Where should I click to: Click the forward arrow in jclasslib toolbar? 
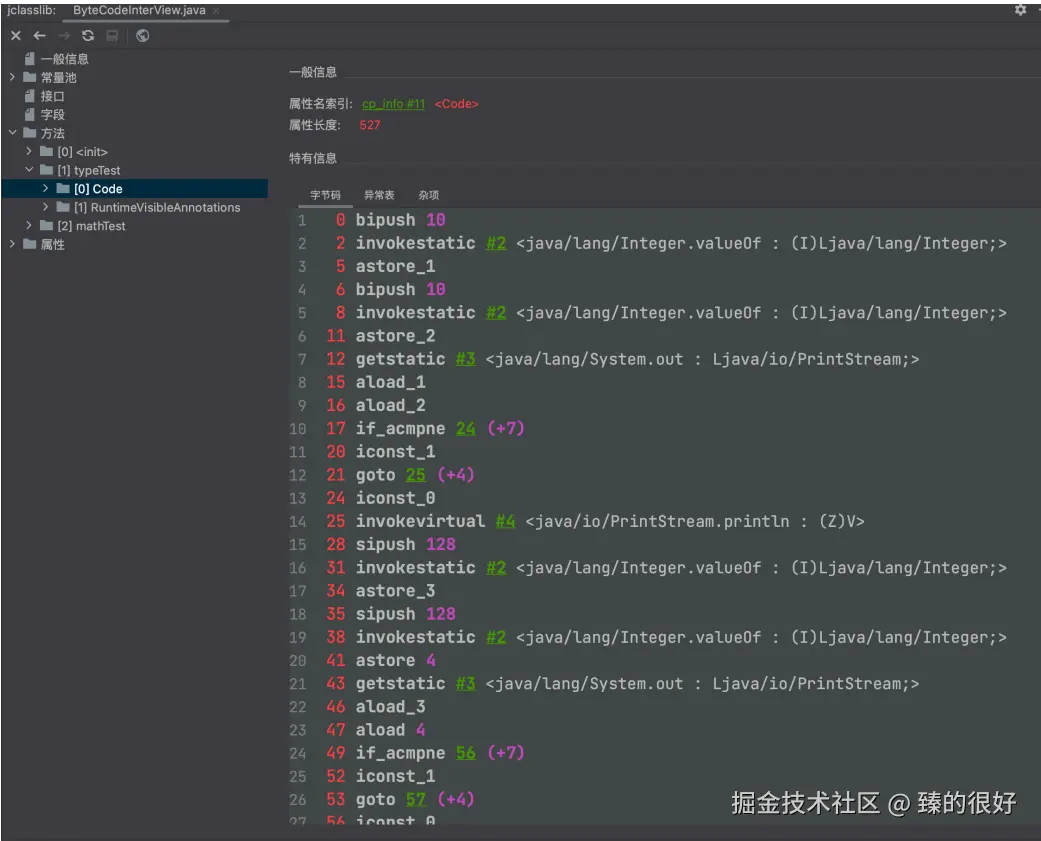pyautogui.click(x=64, y=36)
